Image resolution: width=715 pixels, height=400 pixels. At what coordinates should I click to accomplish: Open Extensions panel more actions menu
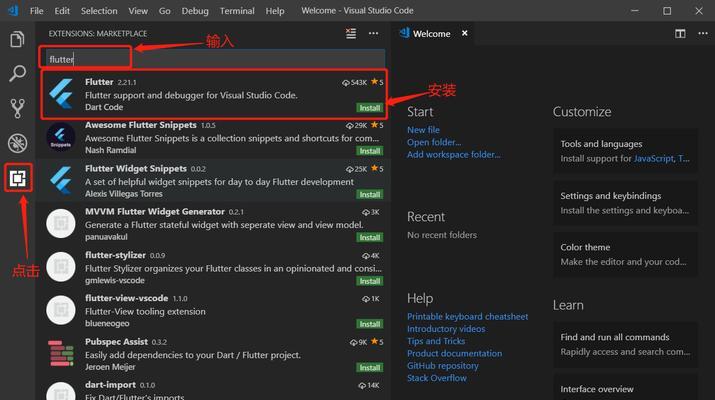373,33
